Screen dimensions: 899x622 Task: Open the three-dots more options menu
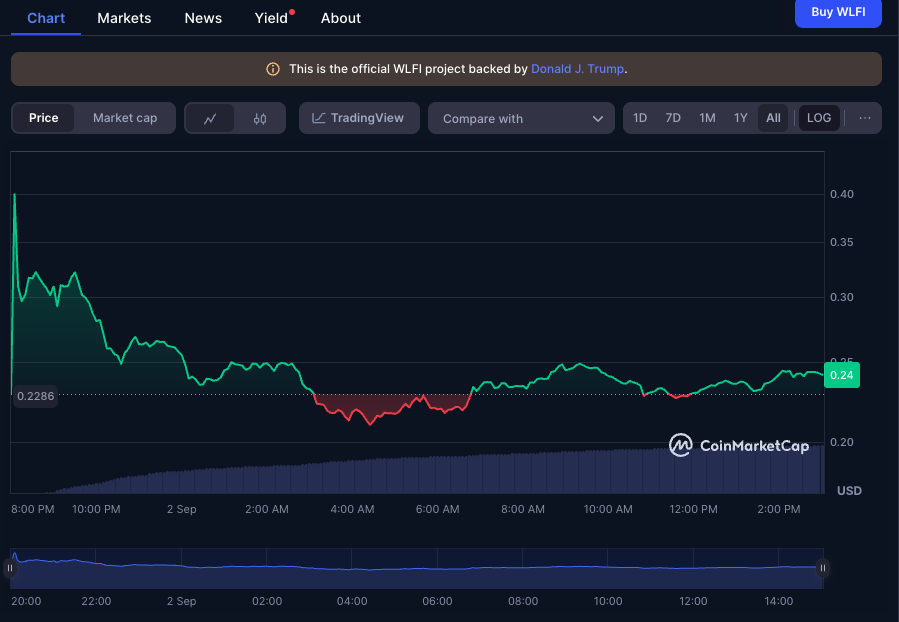pos(865,118)
